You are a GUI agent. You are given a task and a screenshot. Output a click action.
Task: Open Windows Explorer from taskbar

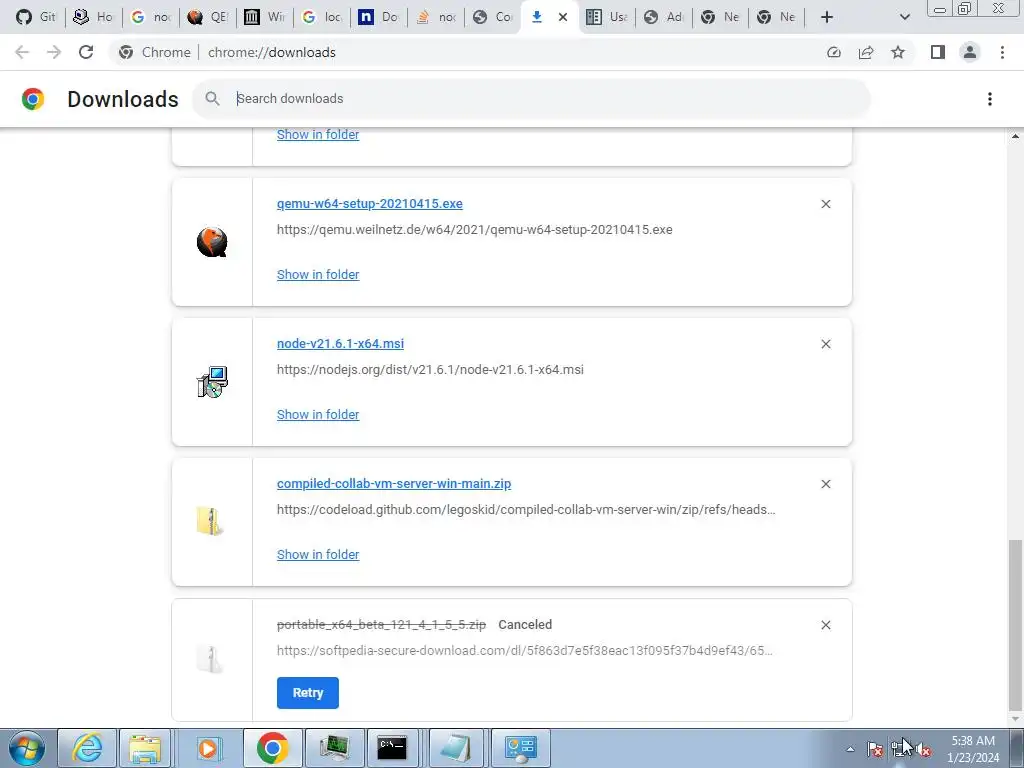145,748
